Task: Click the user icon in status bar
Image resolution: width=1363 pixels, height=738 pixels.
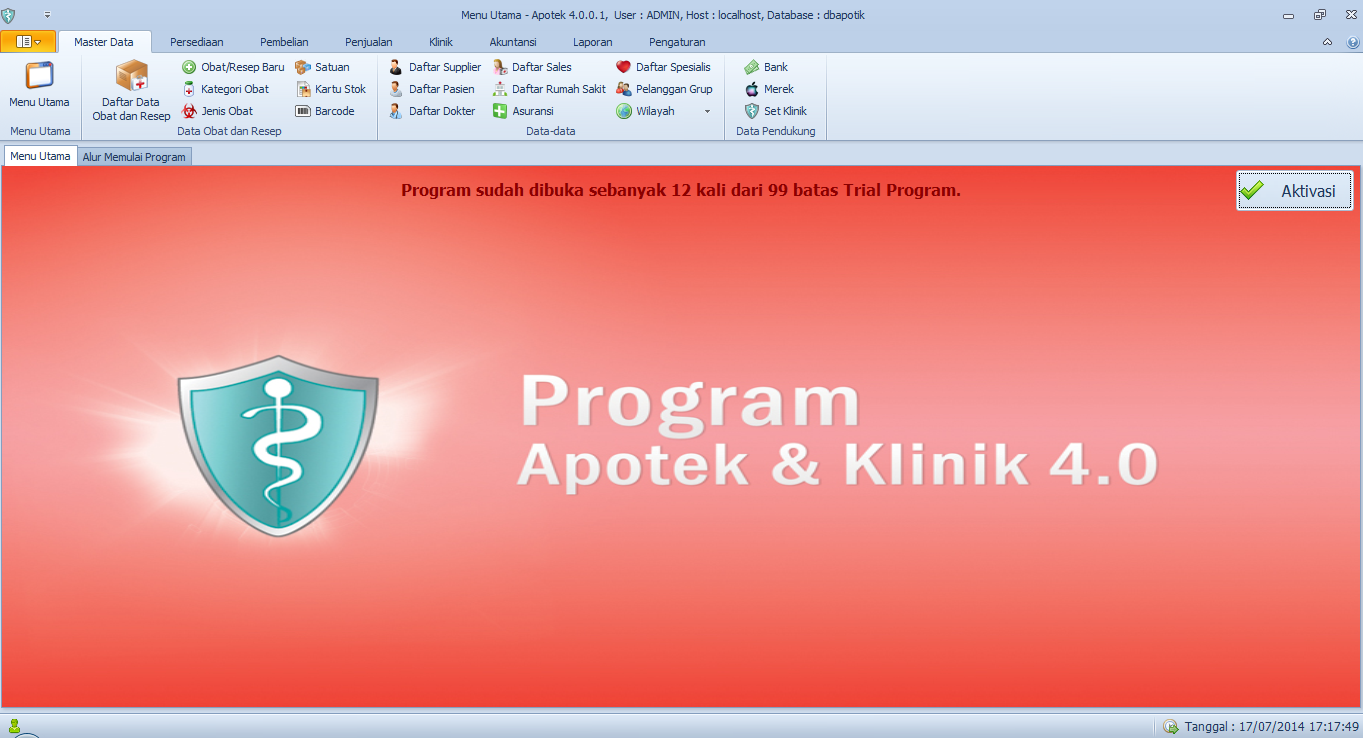Action: click(14, 725)
